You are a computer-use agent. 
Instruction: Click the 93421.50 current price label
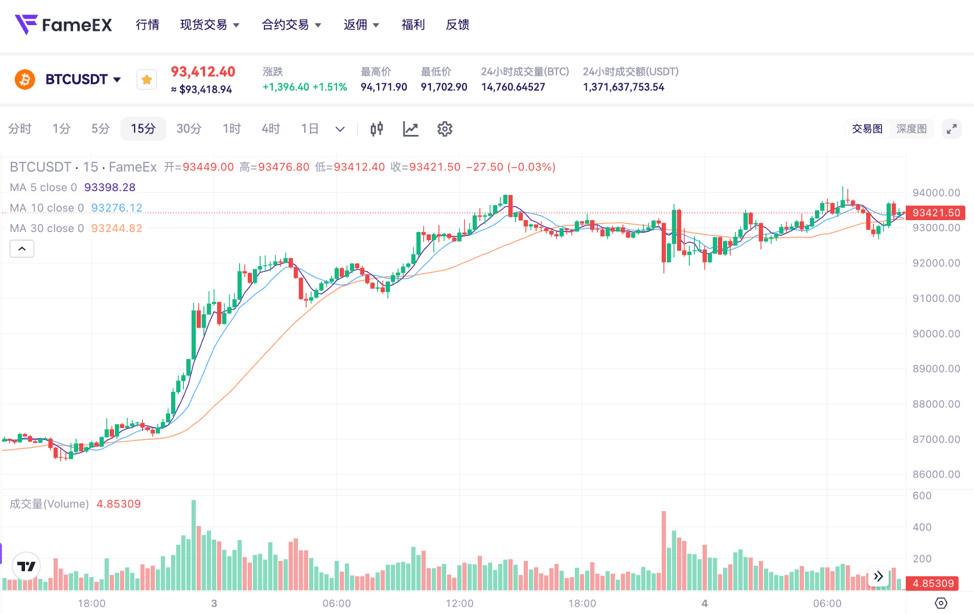point(937,213)
